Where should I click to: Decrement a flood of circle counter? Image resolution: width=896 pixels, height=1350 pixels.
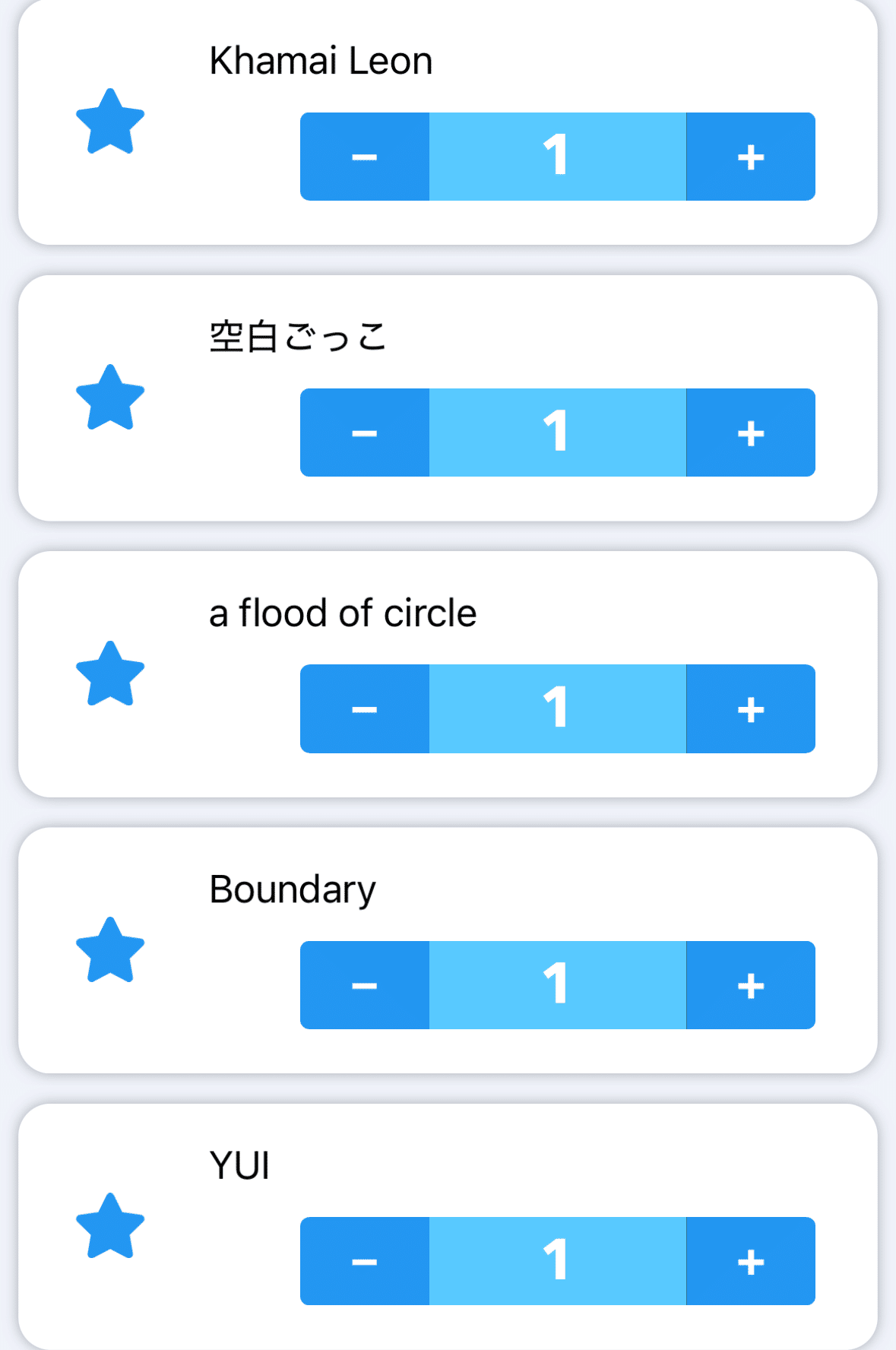(x=365, y=709)
